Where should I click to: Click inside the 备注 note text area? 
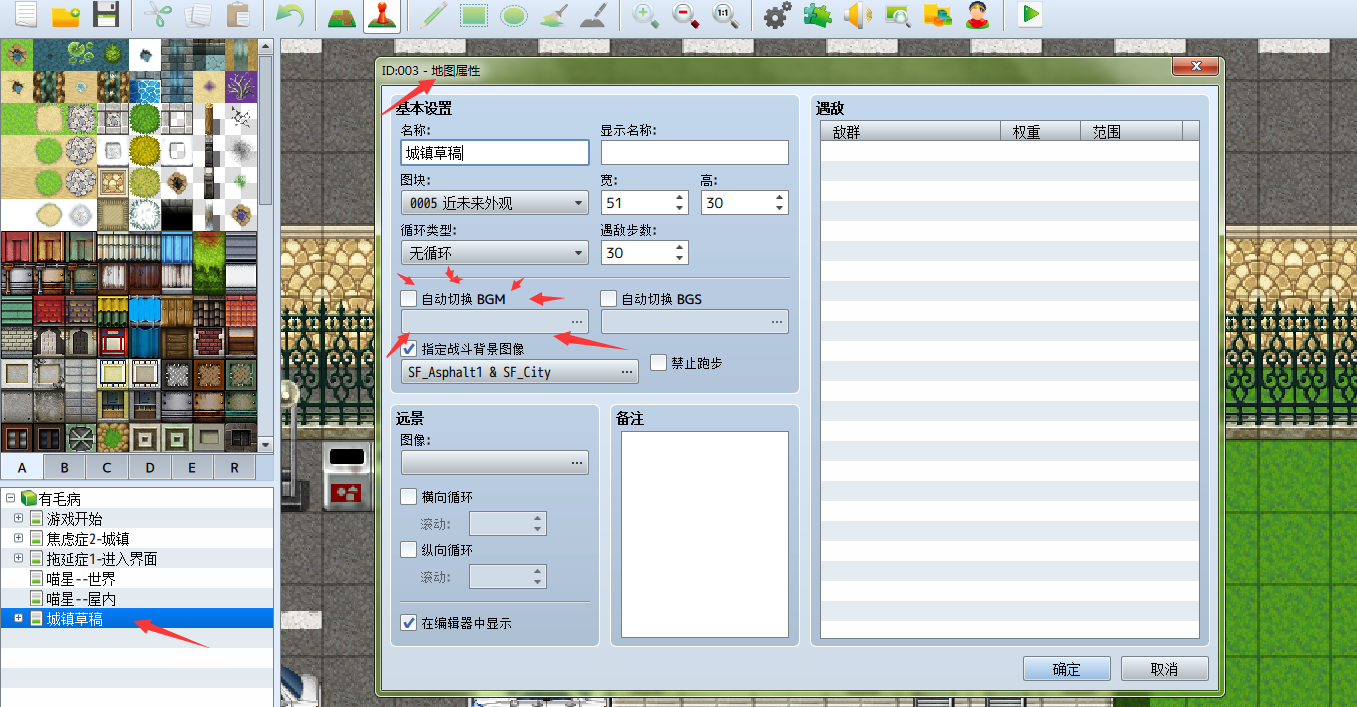(x=705, y=534)
